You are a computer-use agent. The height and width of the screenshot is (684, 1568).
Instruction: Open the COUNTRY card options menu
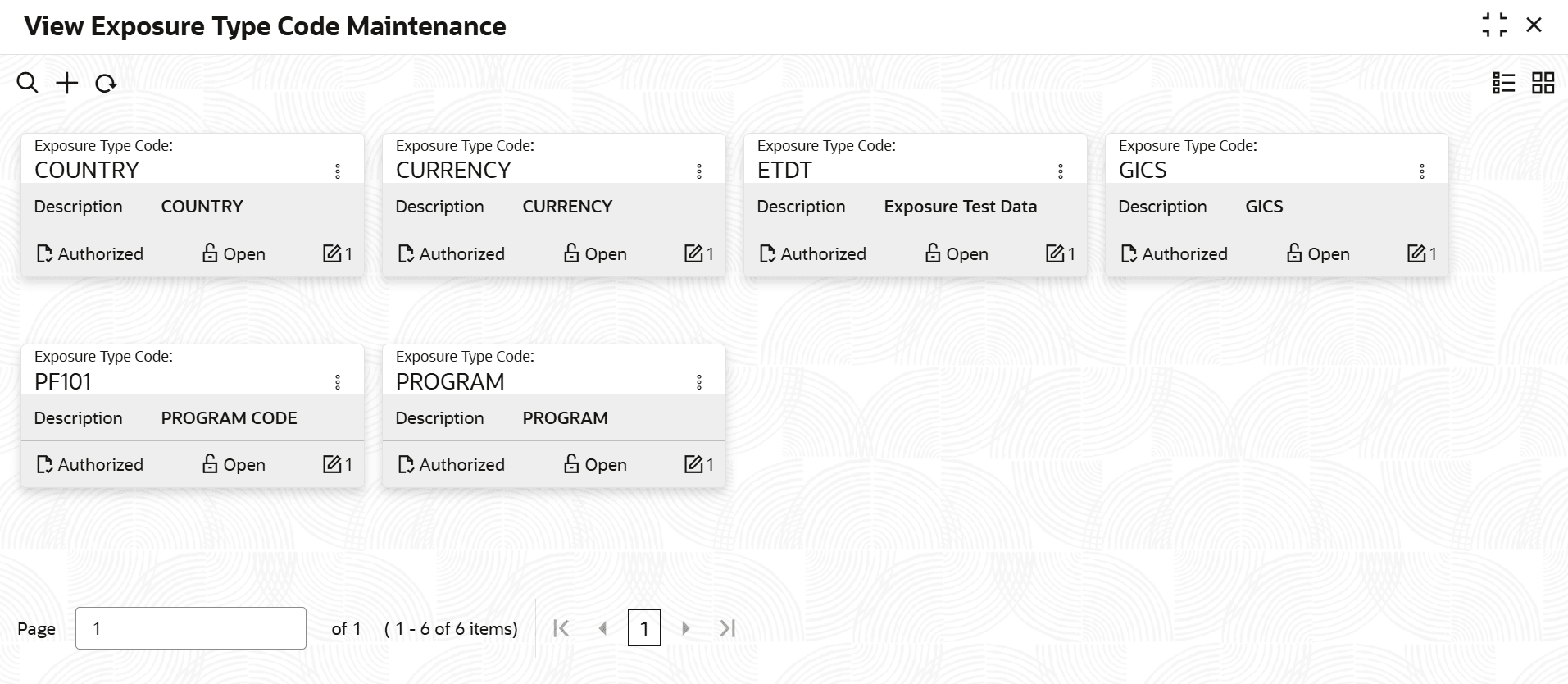pos(338,171)
